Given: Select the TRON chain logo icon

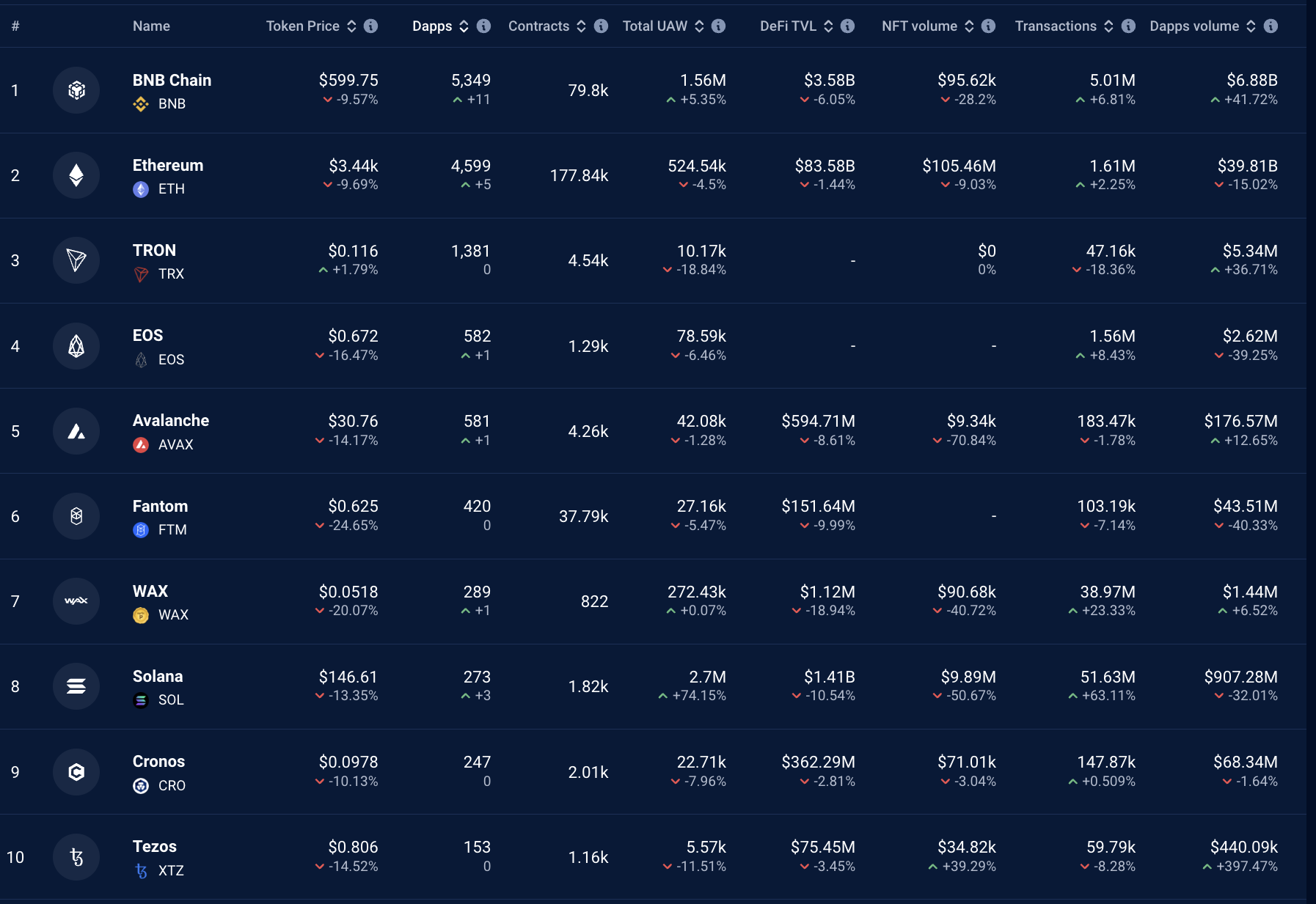Looking at the screenshot, I should coord(76,260).
